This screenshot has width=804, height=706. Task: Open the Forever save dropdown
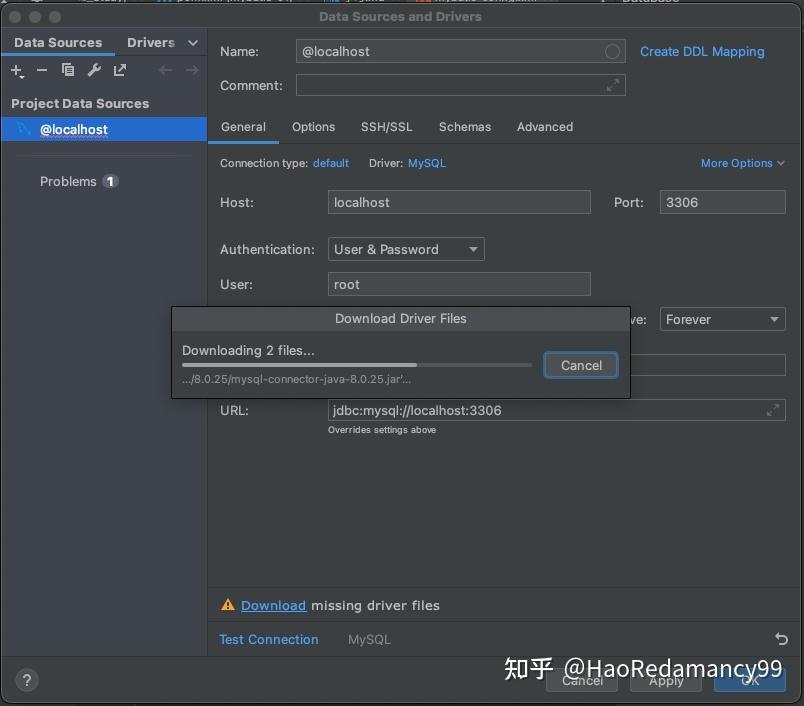[x=722, y=319]
